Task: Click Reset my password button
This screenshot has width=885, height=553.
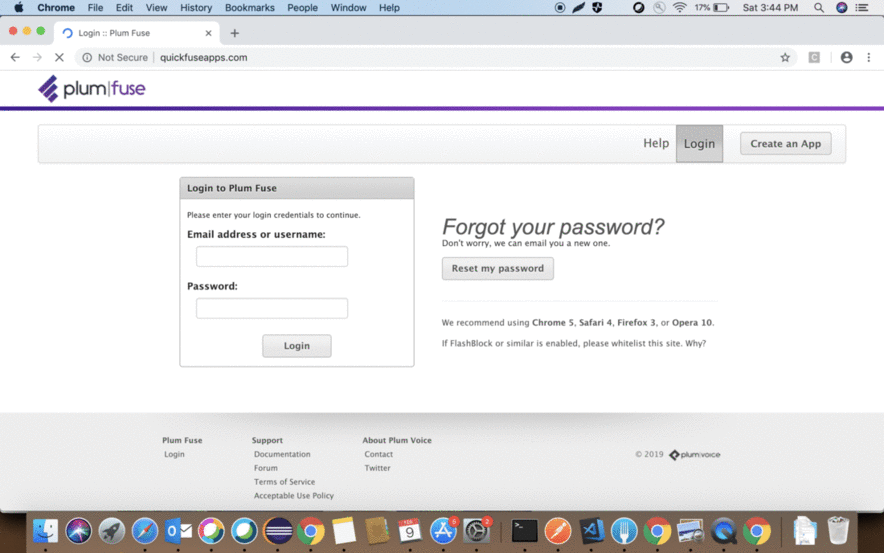Action: (498, 269)
